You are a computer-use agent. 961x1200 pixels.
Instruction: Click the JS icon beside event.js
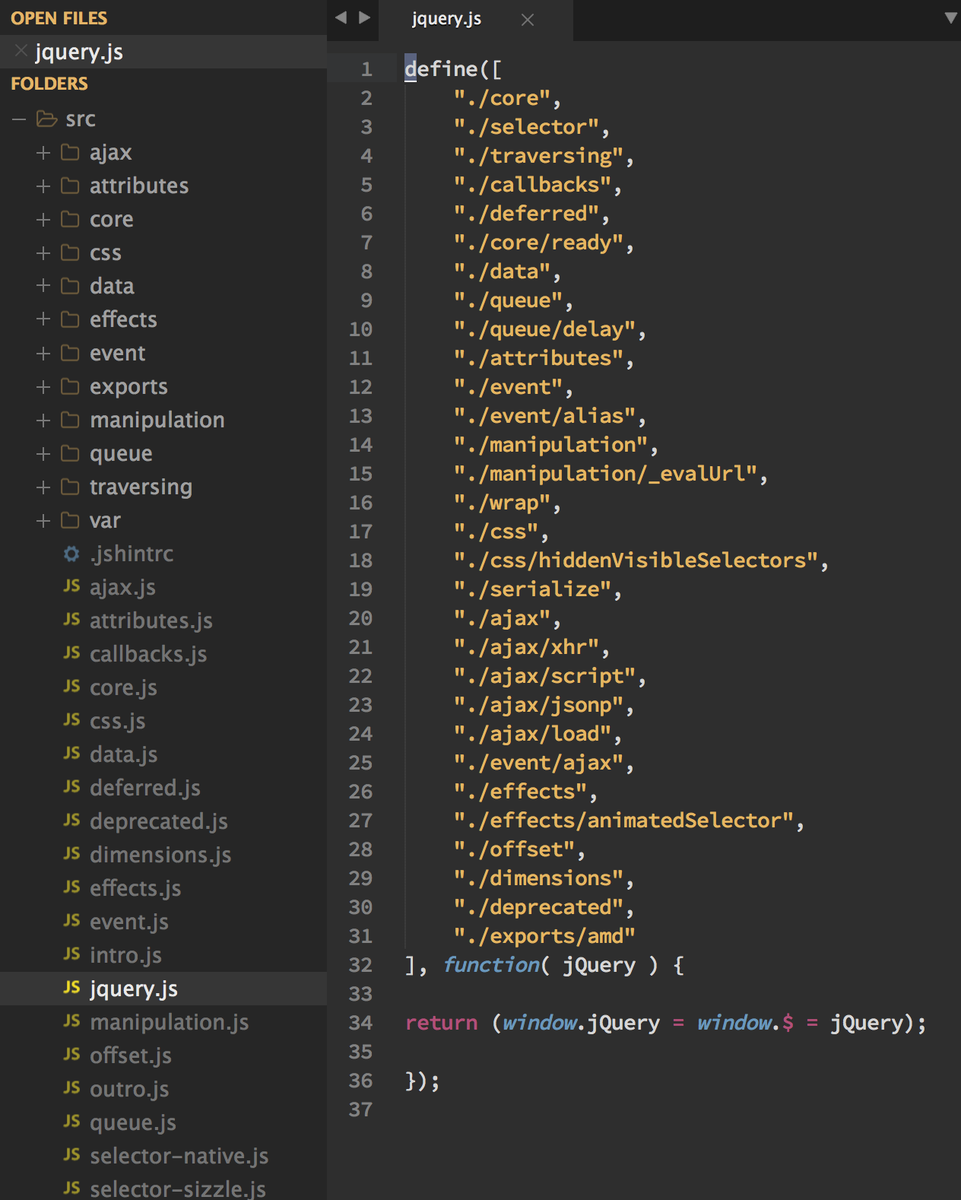point(71,921)
